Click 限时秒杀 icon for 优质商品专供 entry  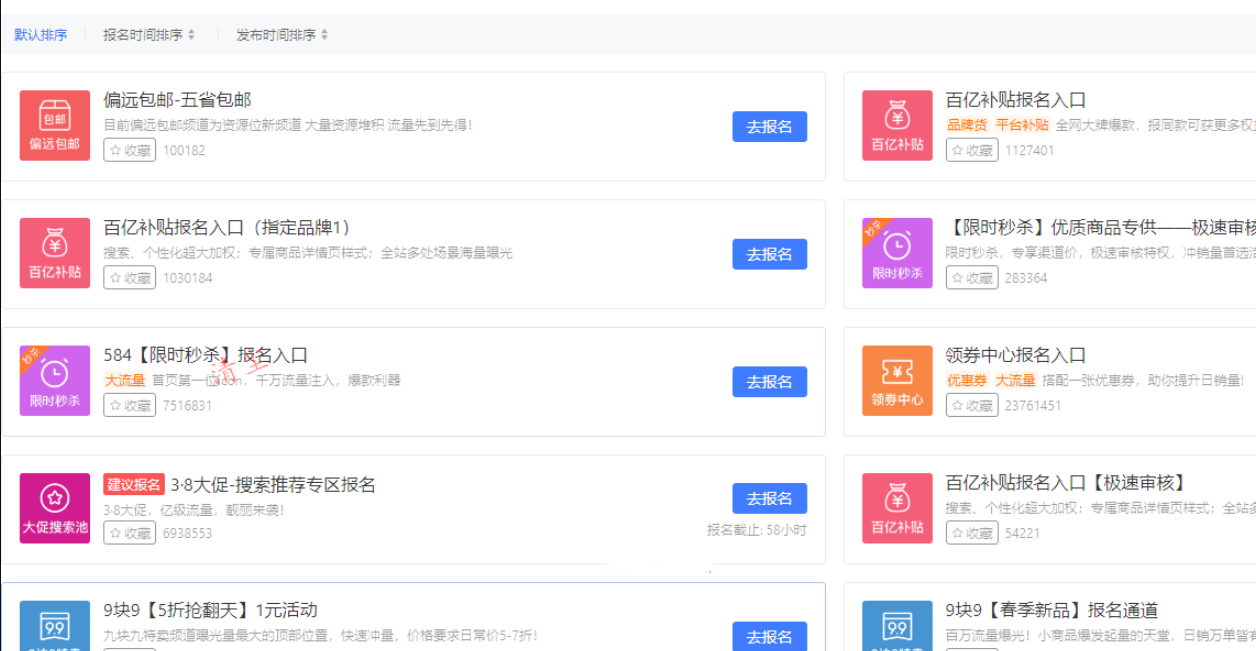(897, 253)
